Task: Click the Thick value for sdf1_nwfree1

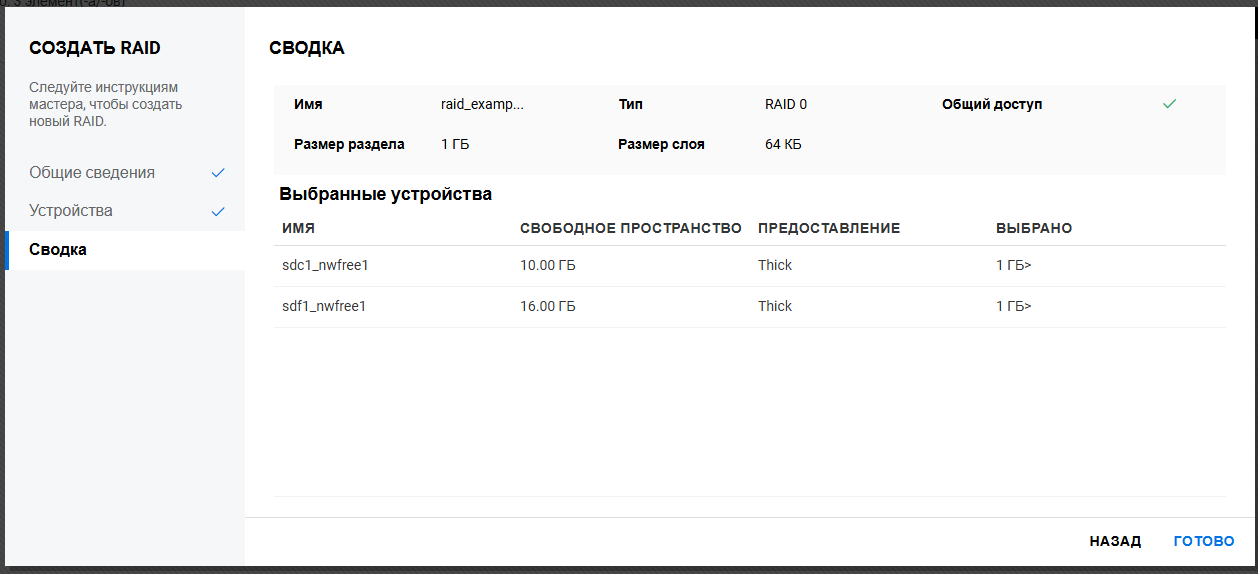Action: (775, 307)
